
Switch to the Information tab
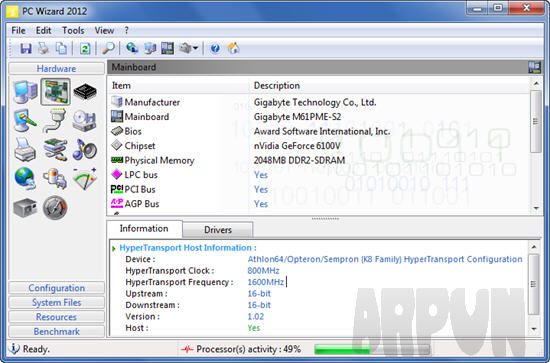pyautogui.click(x=144, y=229)
